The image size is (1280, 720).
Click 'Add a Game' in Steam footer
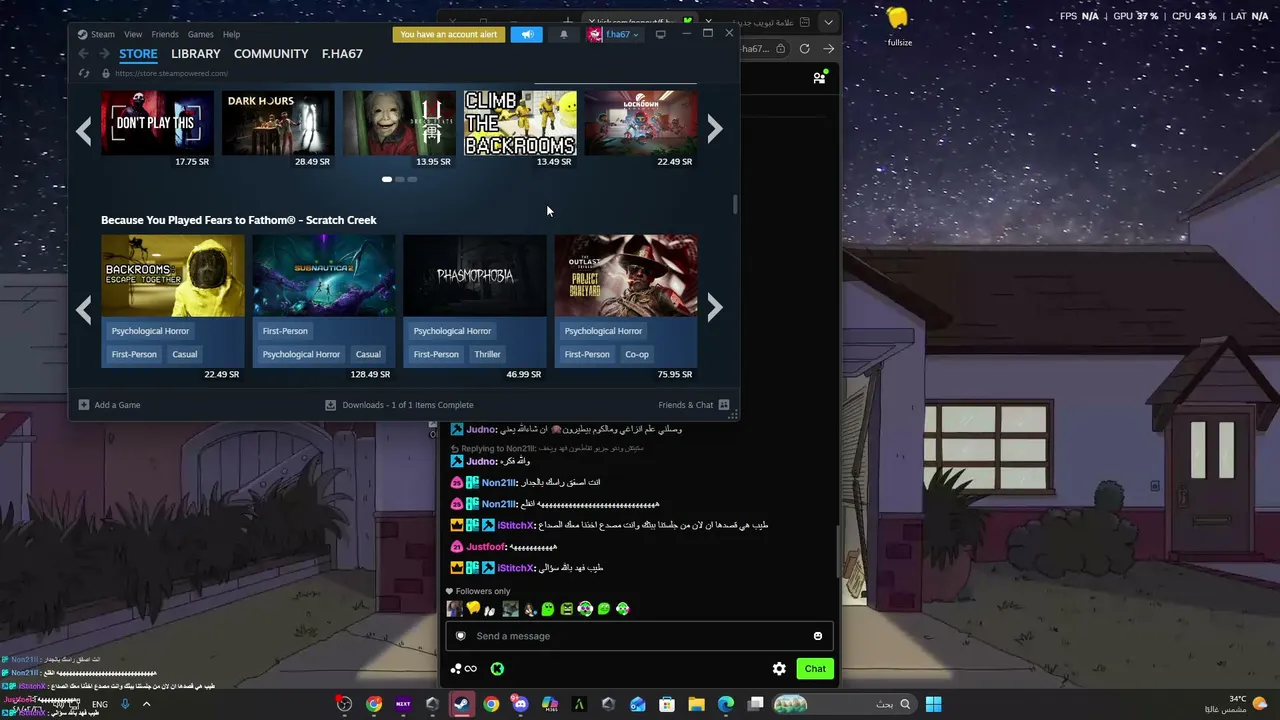(x=109, y=405)
